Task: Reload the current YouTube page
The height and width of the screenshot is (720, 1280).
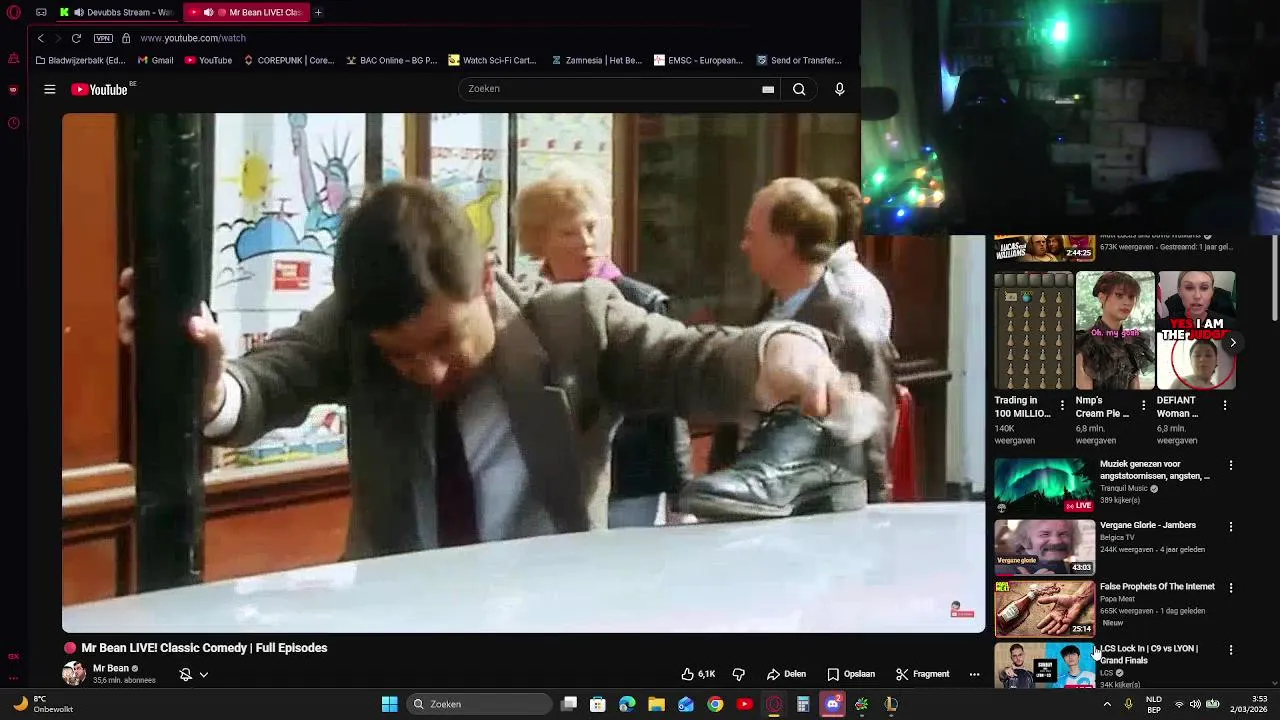Action: pyautogui.click(x=76, y=38)
